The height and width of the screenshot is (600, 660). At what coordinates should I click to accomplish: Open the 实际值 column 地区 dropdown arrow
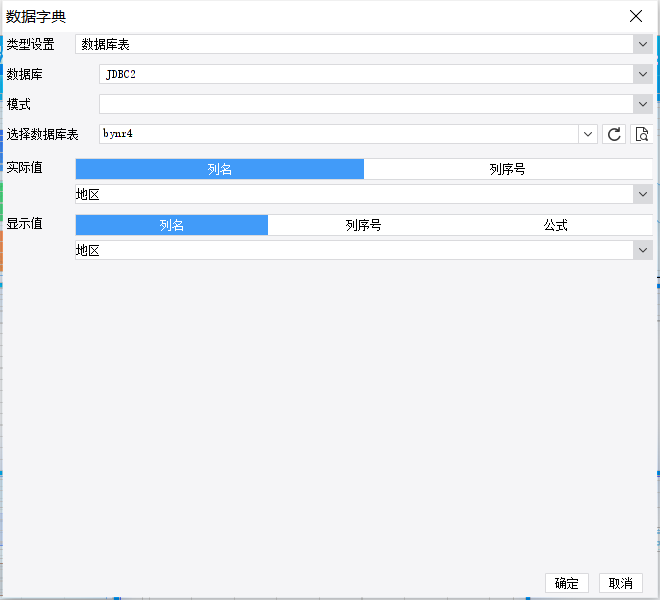(643, 194)
